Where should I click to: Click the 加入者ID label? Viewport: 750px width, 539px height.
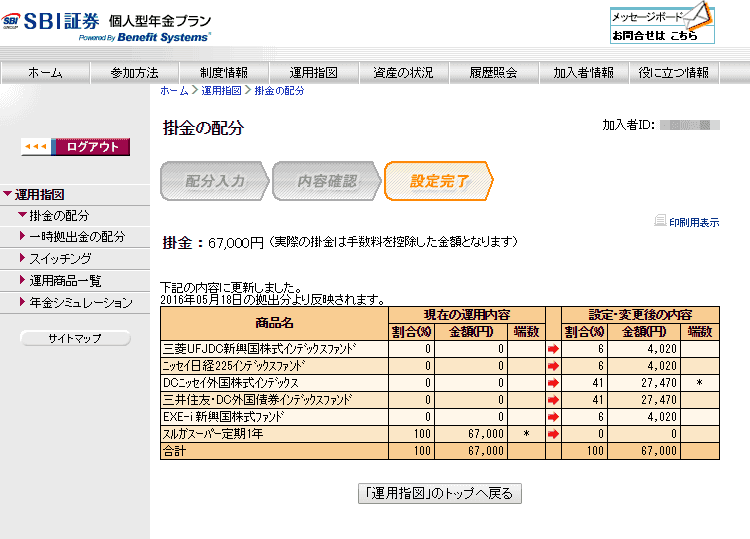pos(628,125)
